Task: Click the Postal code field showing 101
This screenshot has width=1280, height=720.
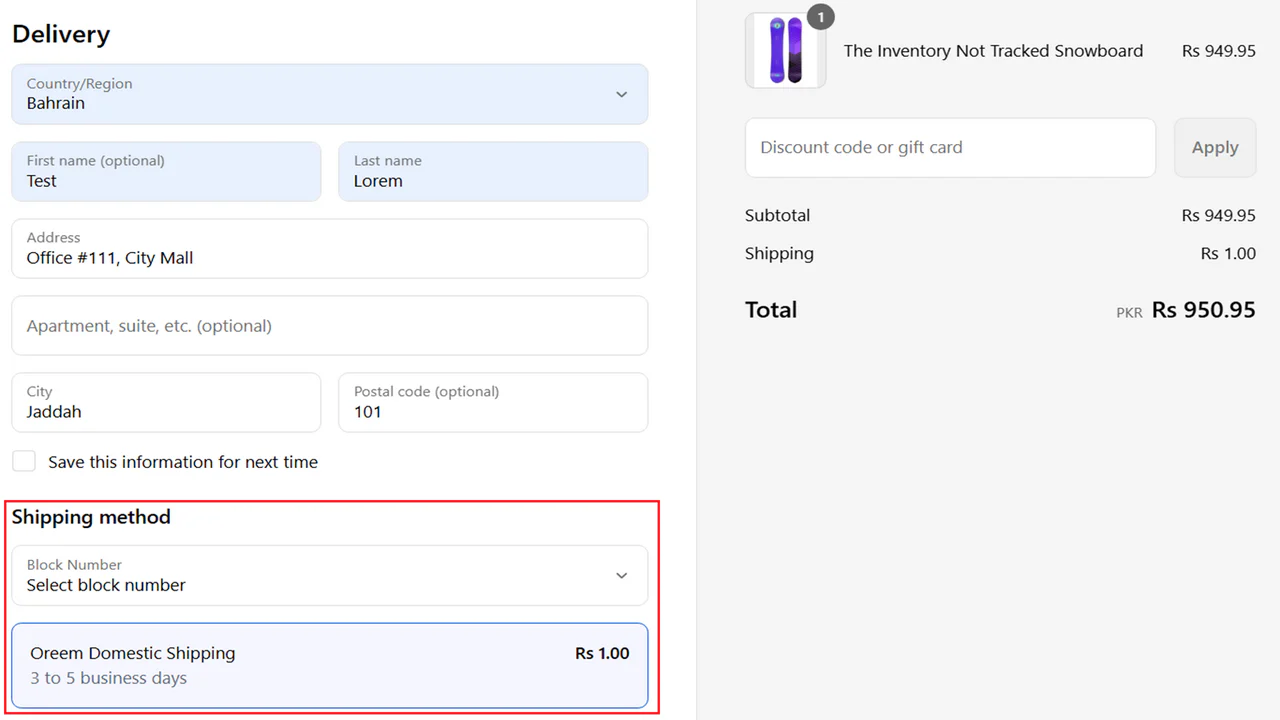Action: pyautogui.click(x=493, y=402)
